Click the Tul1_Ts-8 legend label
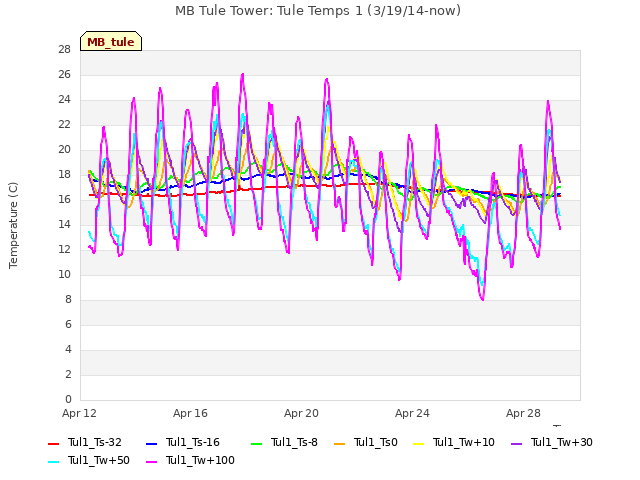The image size is (640, 480). [294, 442]
